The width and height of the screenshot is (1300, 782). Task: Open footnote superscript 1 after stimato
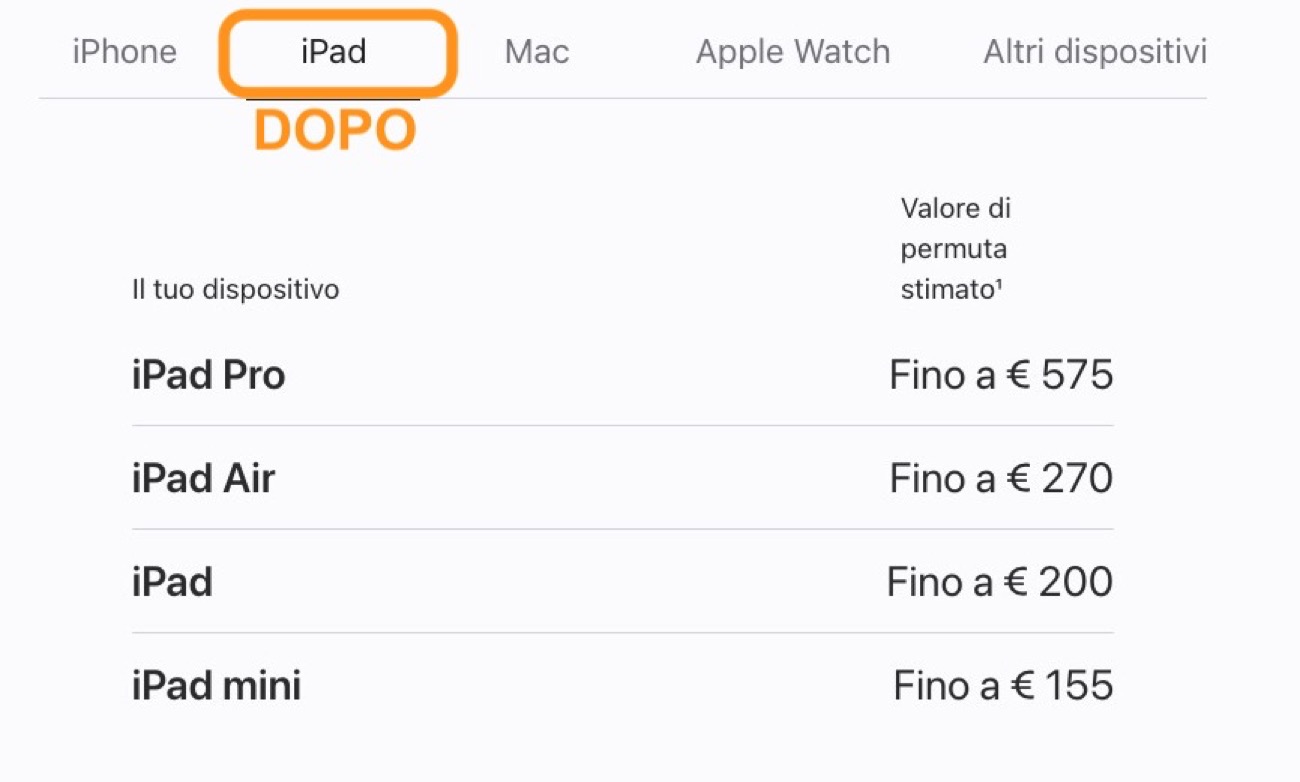999,286
